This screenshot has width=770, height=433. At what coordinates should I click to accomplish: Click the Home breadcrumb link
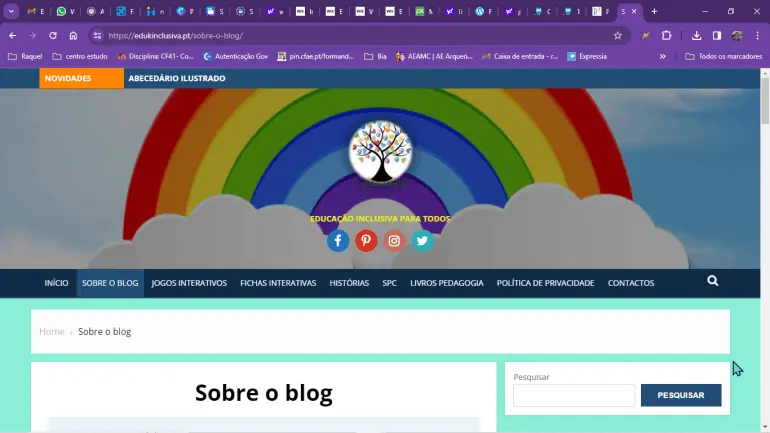(x=52, y=331)
